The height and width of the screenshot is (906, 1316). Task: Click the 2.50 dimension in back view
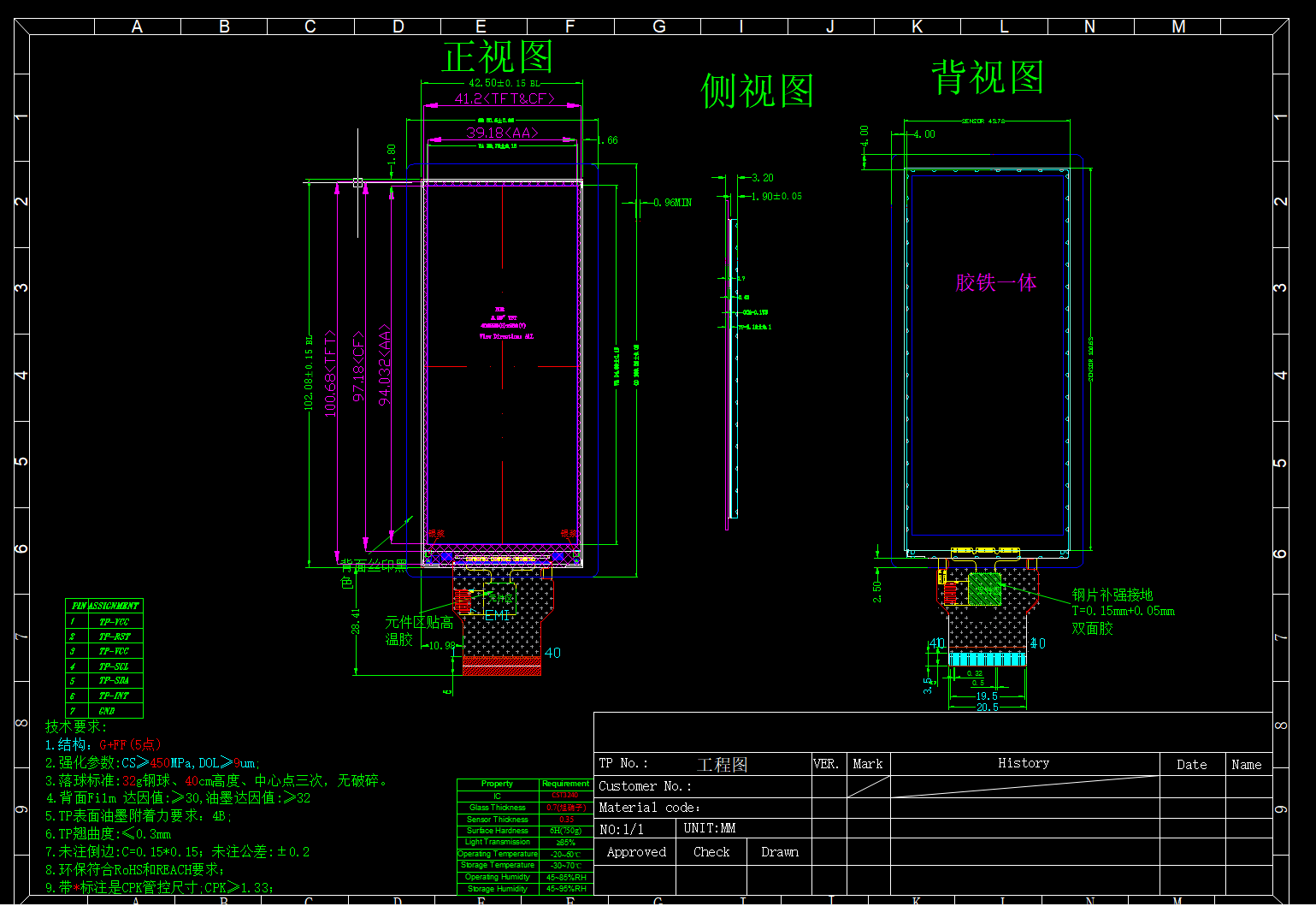click(877, 592)
